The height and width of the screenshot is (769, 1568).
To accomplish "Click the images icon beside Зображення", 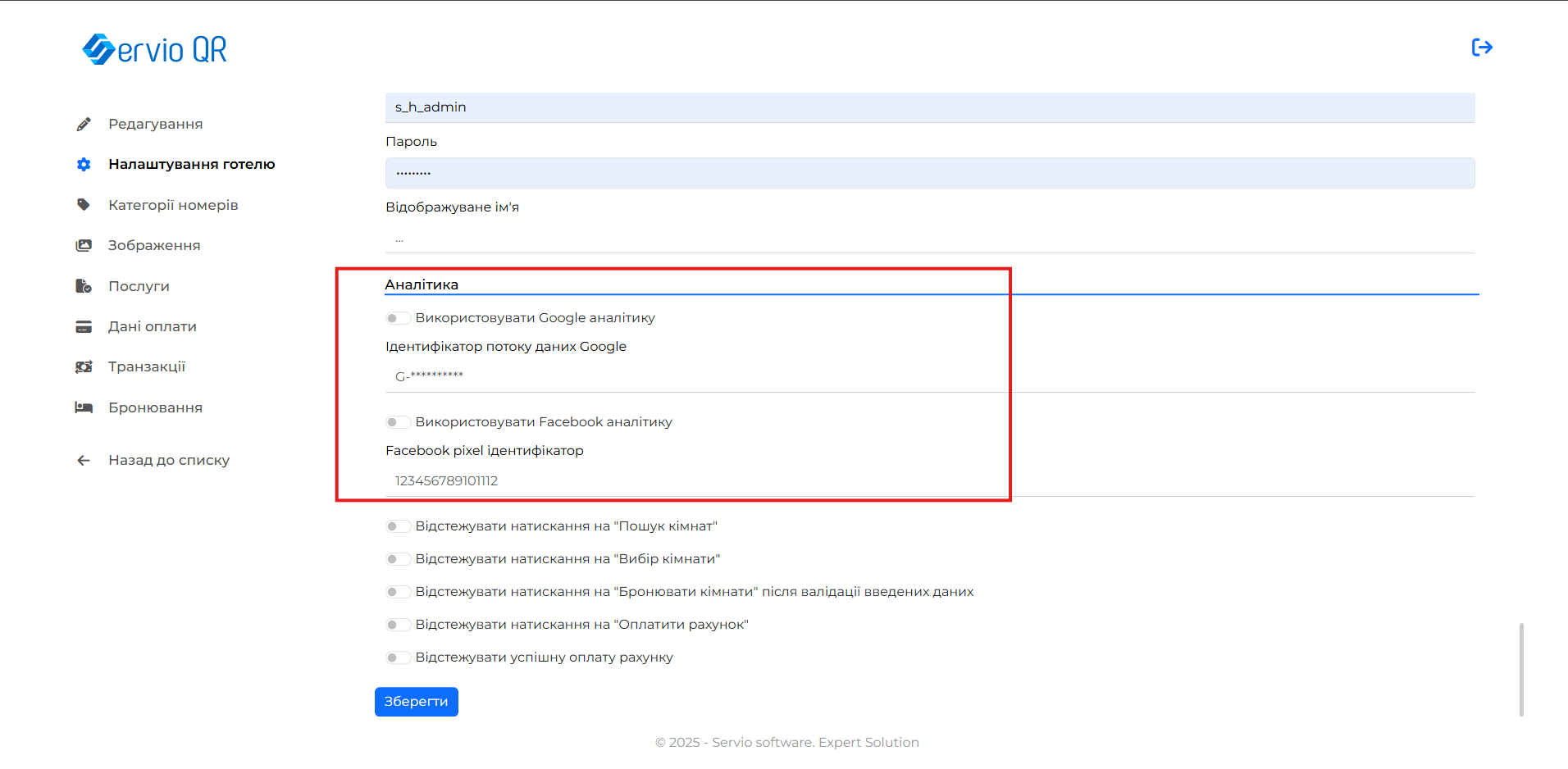I will [84, 245].
